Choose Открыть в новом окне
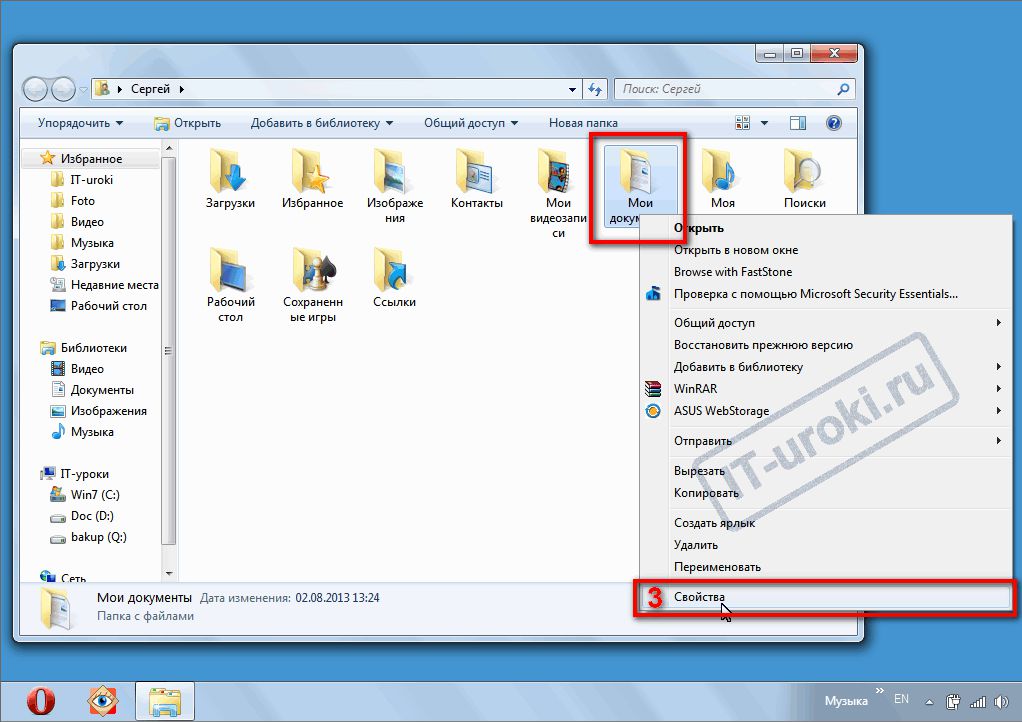 click(826, 250)
